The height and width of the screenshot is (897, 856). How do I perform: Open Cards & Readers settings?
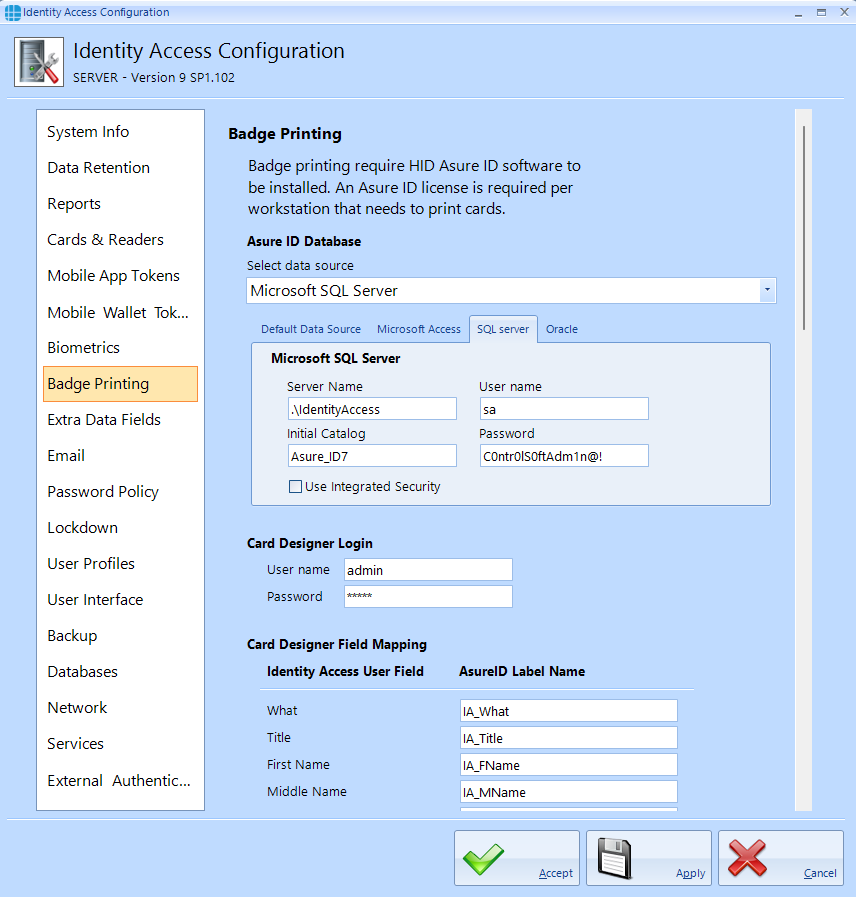click(120, 240)
